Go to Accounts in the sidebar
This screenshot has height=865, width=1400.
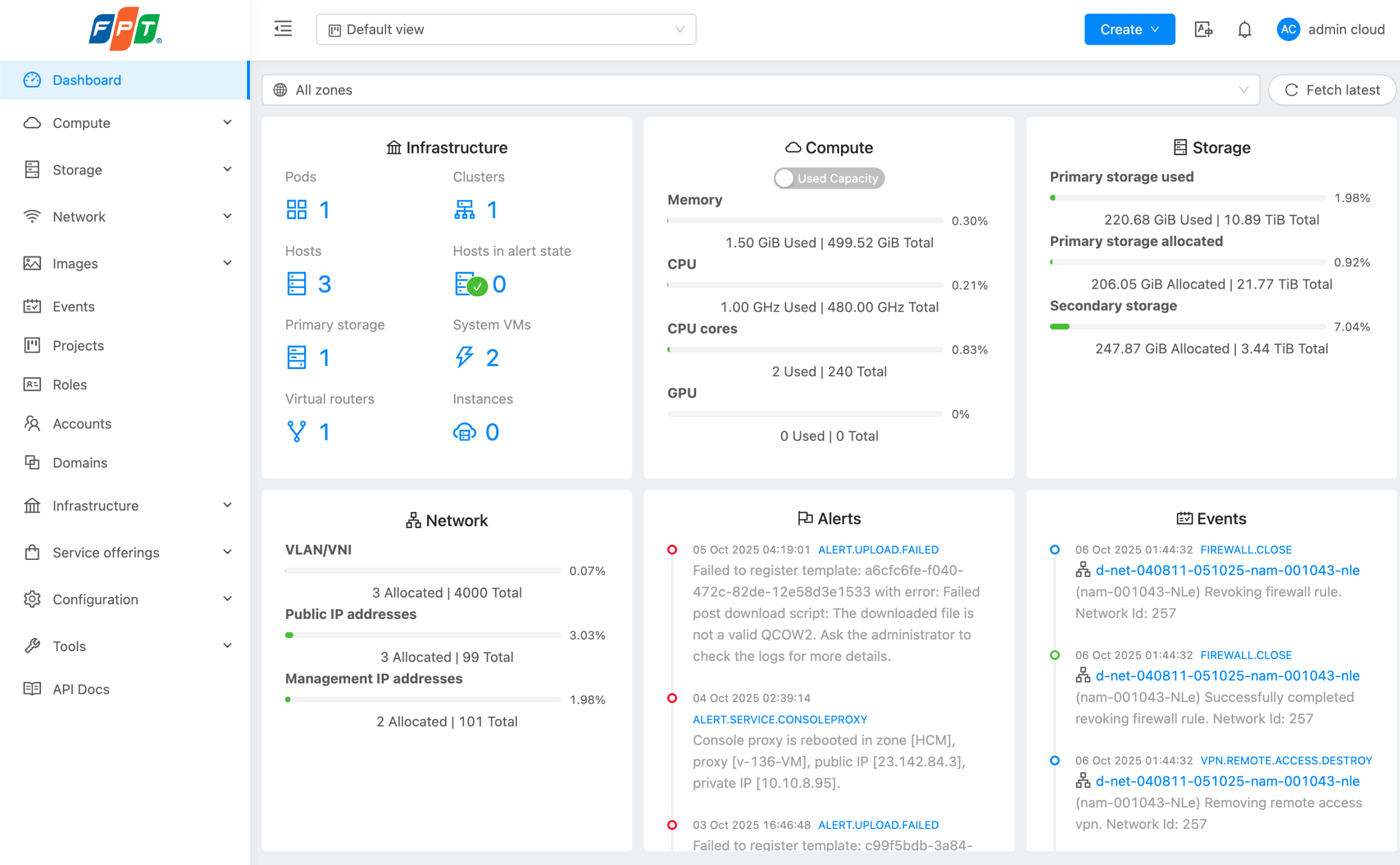click(x=82, y=424)
